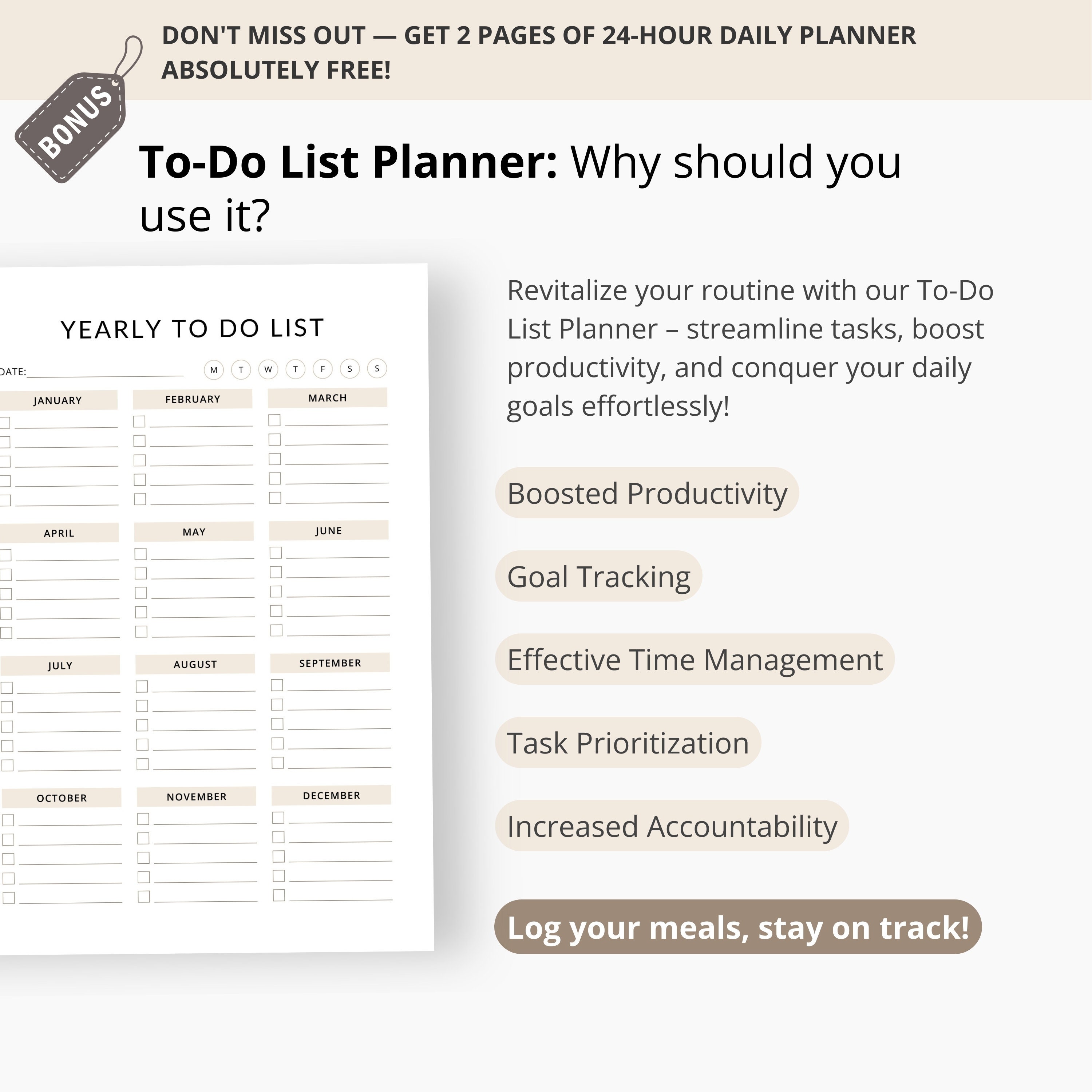The image size is (1092, 1092).
Task: Check the first March checkbox
Action: click(x=274, y=420)
